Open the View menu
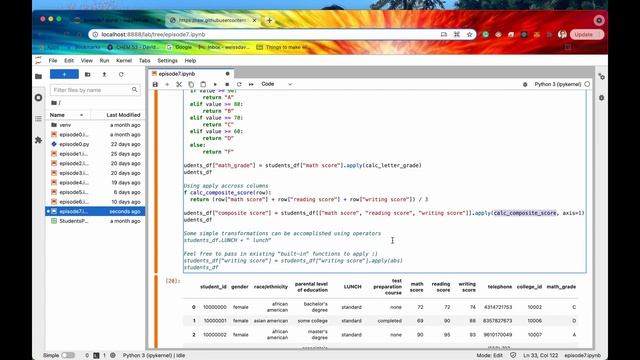This screenshot has height=360, width=640. 87,60
